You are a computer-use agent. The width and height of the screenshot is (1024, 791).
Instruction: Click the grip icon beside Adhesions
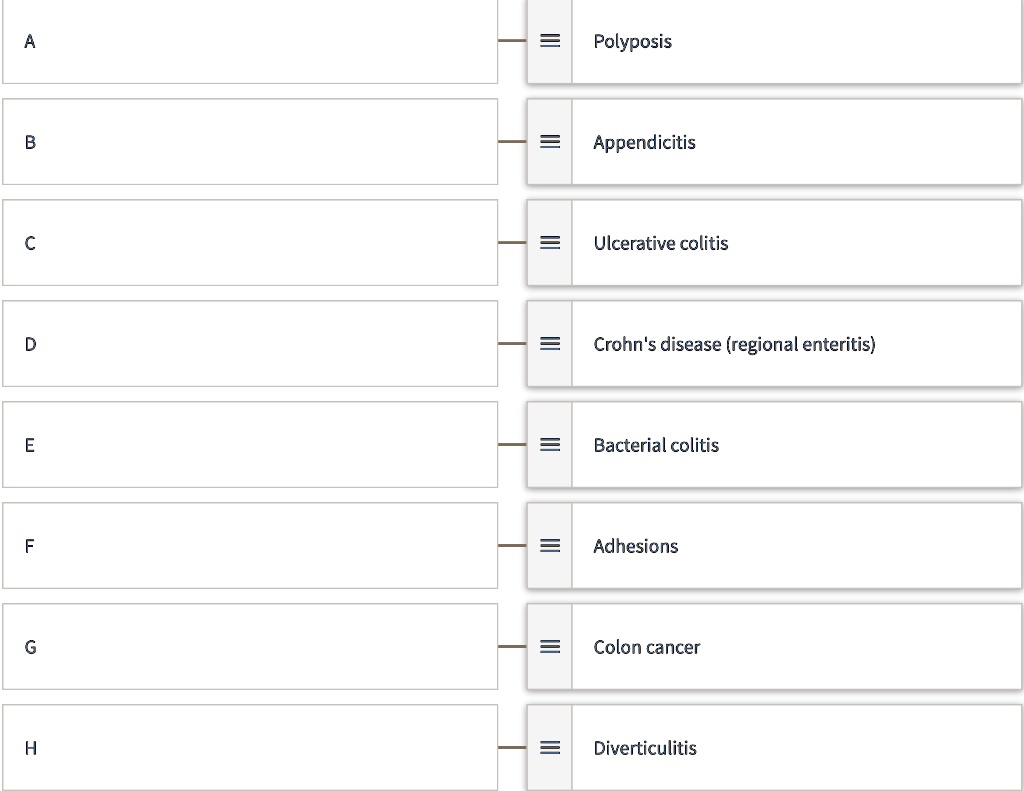pos(549,546)
